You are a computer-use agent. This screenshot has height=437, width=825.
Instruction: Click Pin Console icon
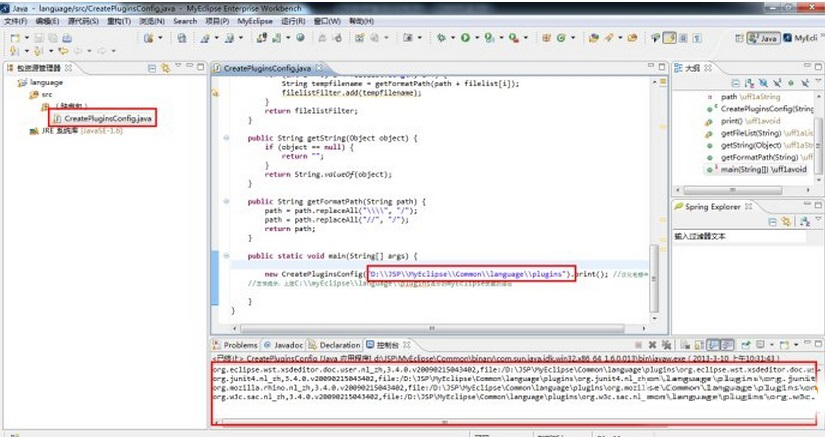746,345
